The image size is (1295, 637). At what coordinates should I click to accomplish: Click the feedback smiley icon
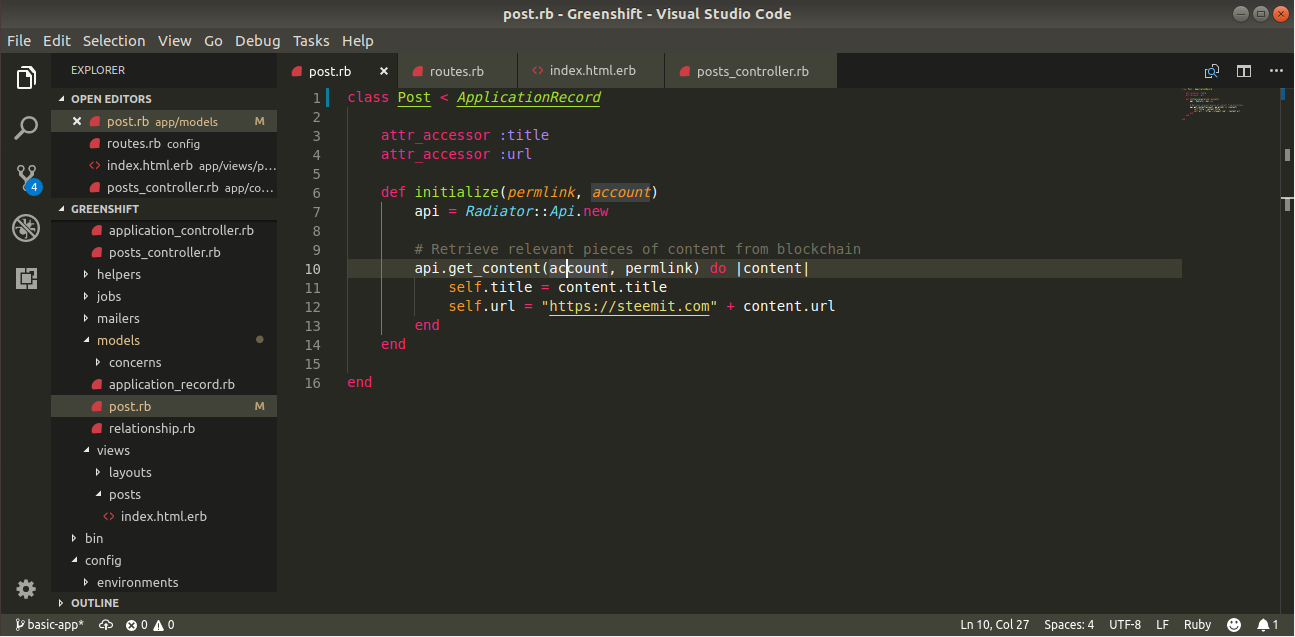pos(1234,624)
